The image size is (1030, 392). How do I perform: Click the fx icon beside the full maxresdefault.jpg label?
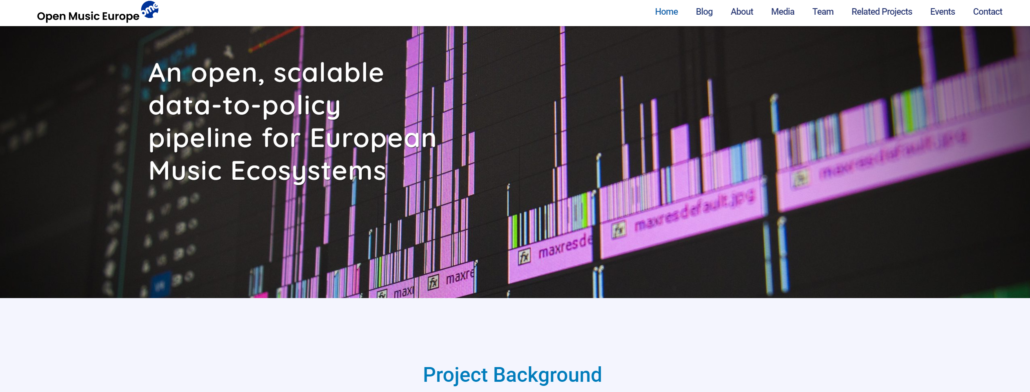tap(619, 230)
